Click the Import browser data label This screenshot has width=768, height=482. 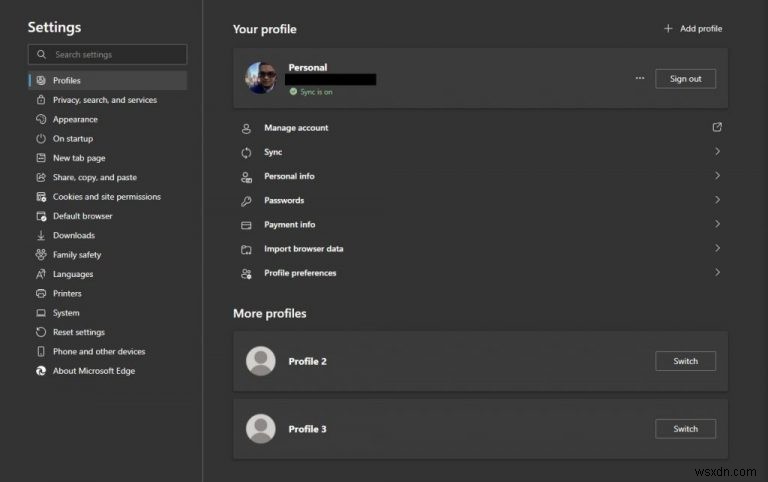(x=304, y=249)
